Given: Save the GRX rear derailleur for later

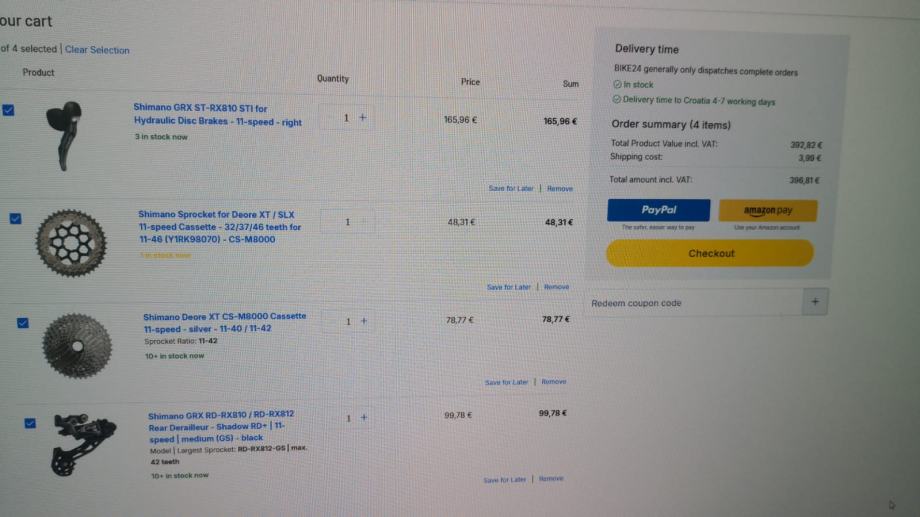Looking at the screenshot, I should (505, 480).
